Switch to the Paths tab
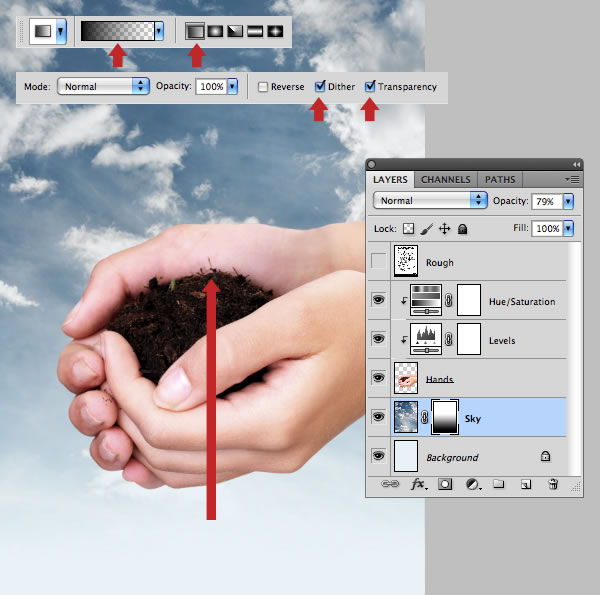This screenshot has height=595, width=600. coord(500,179)
